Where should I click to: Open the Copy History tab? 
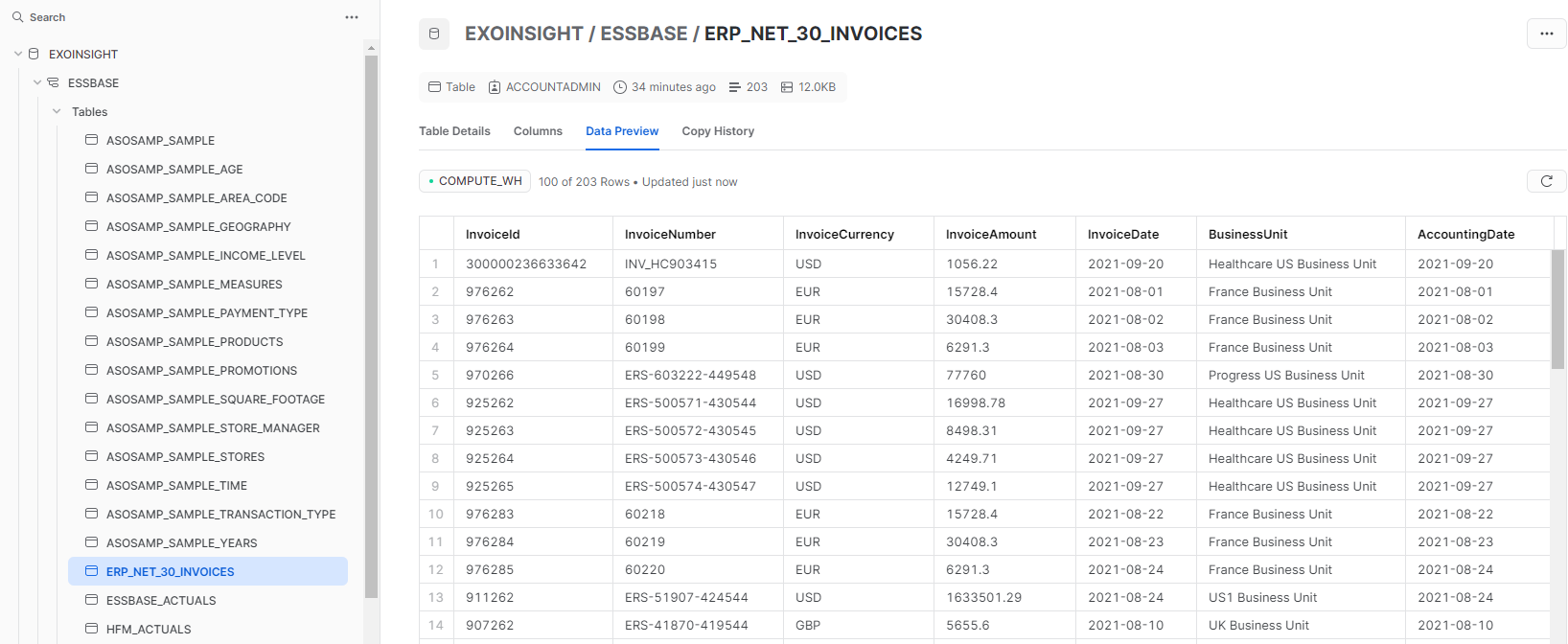tap(717, 131)
